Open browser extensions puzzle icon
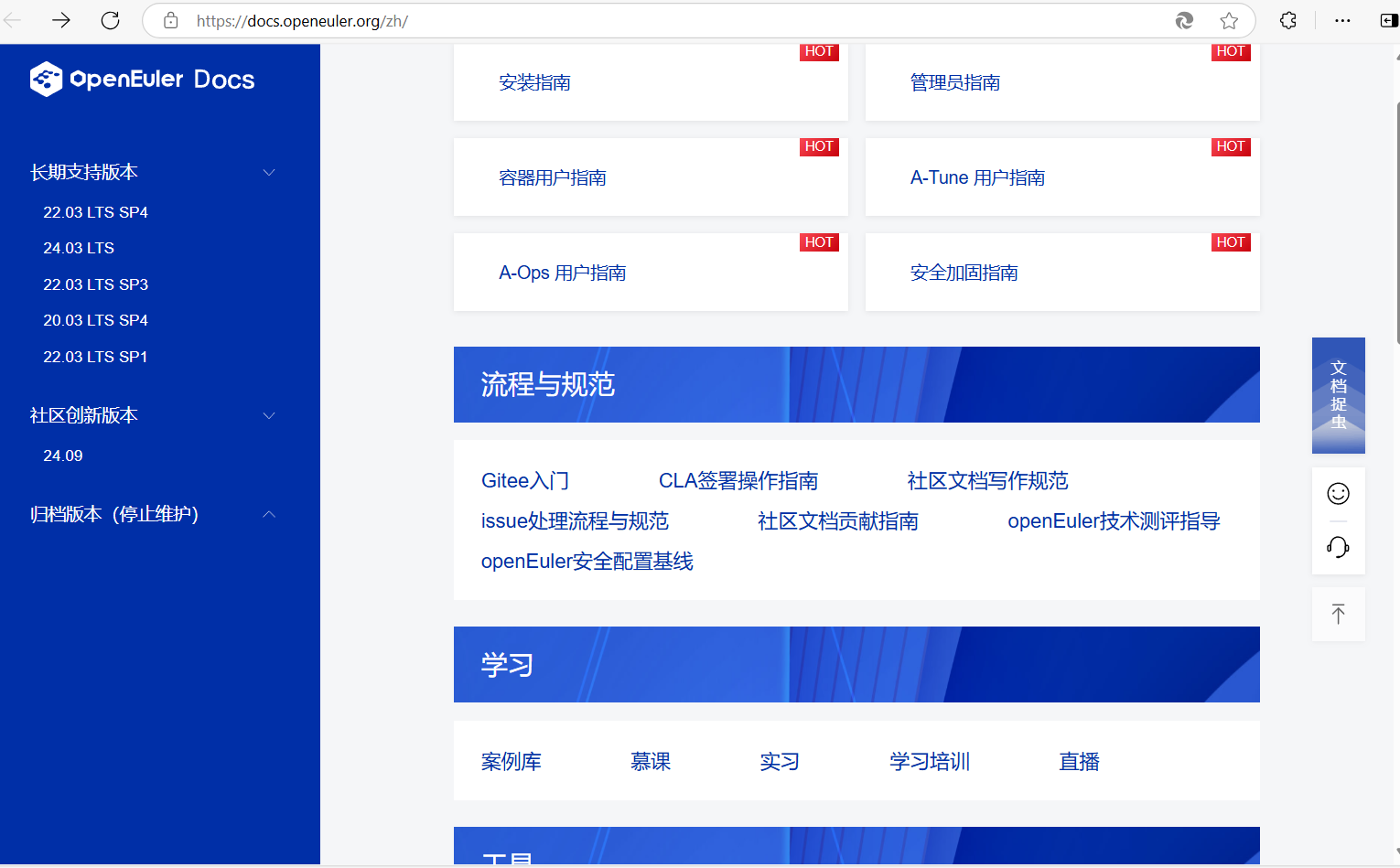This screenshot has height=868, width=1400. point(1288,20)
